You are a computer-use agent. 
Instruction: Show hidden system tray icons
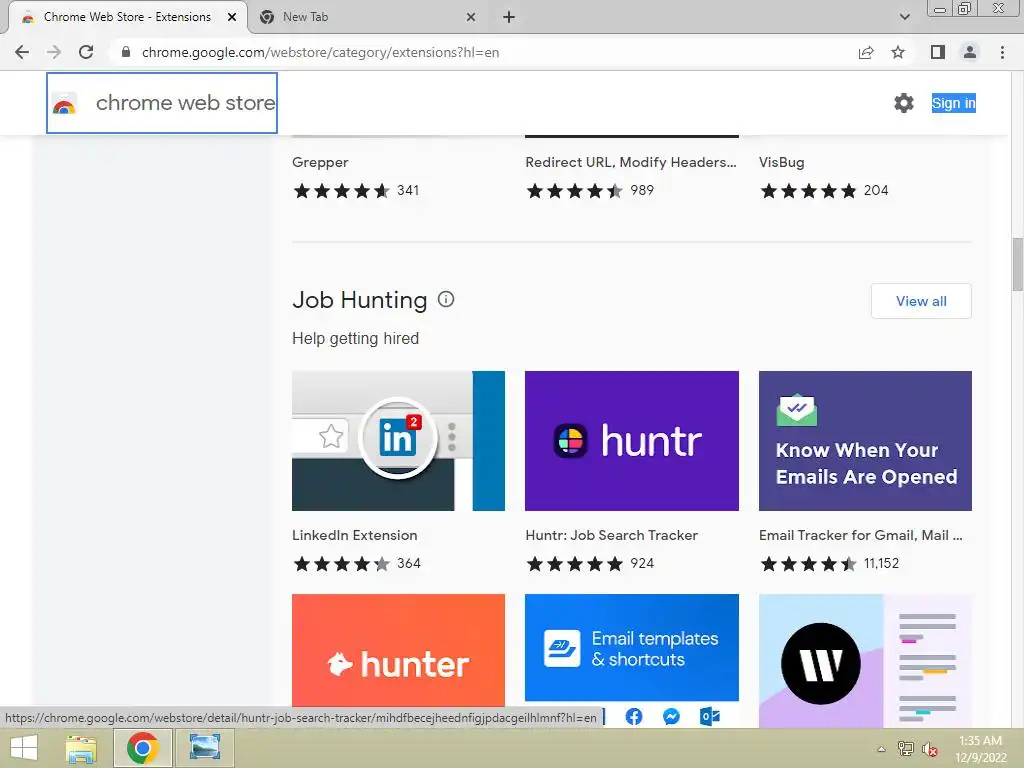[881, 748]
